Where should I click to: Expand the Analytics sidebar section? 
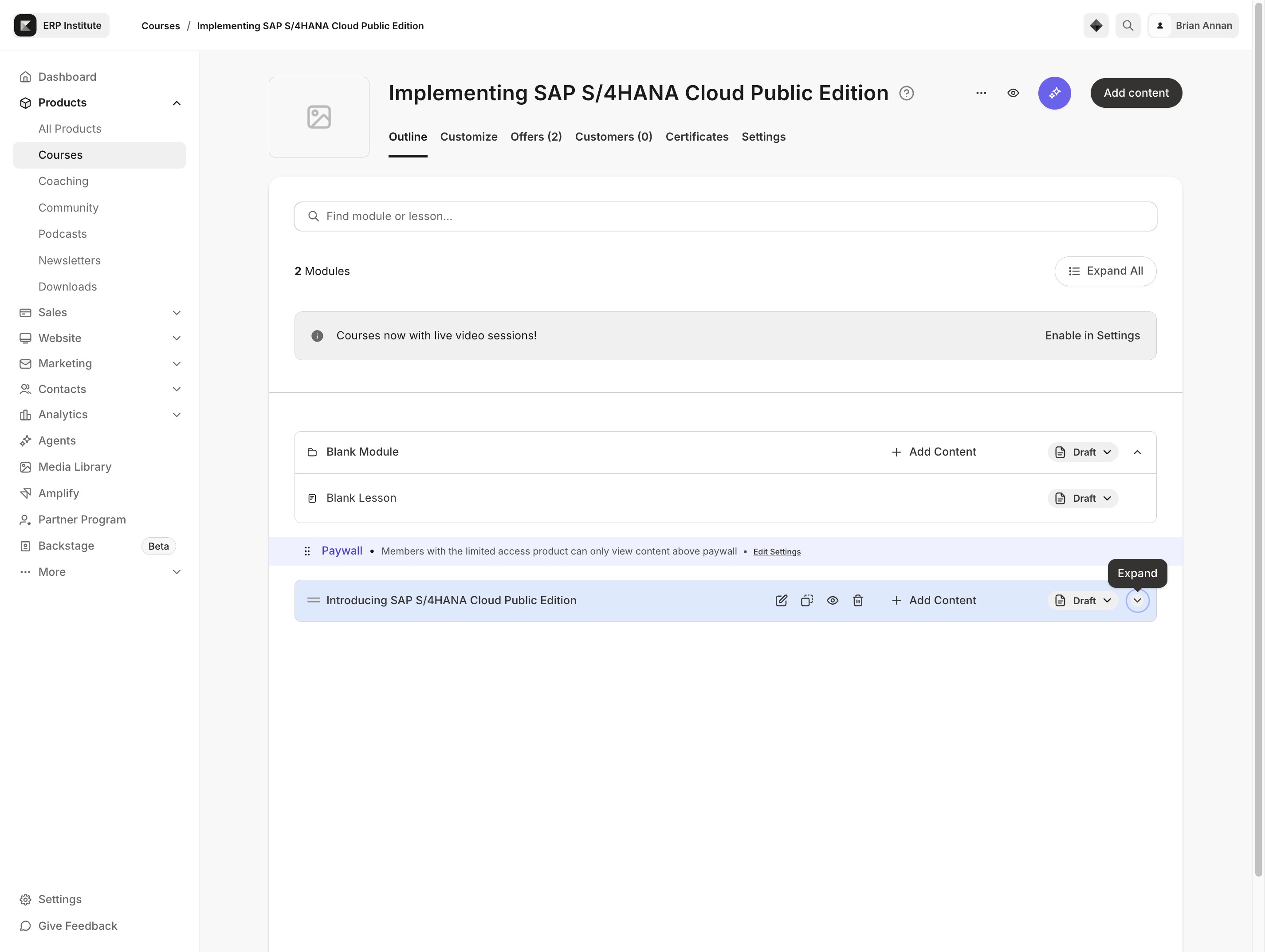tap(177, 415)
